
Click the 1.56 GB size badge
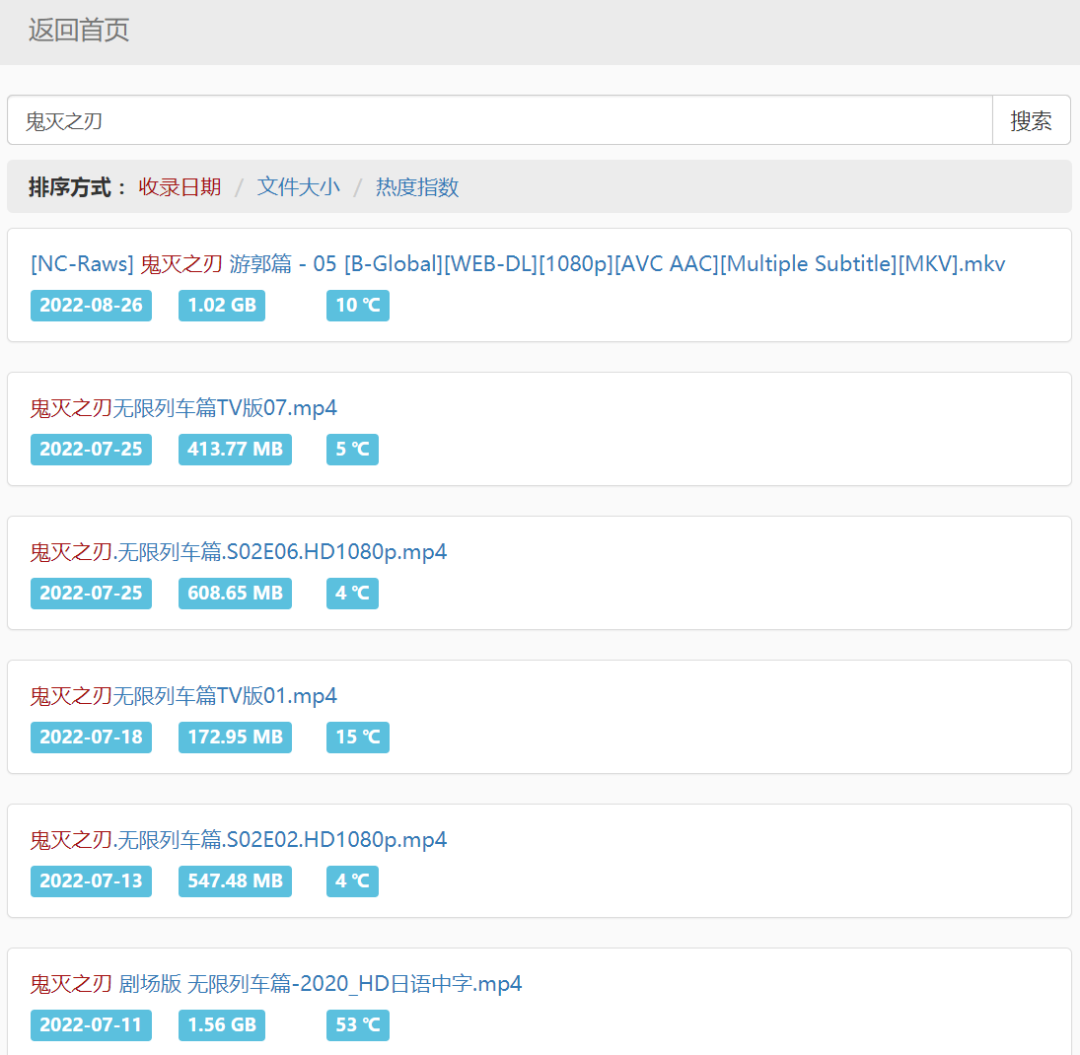[222, 1025]
